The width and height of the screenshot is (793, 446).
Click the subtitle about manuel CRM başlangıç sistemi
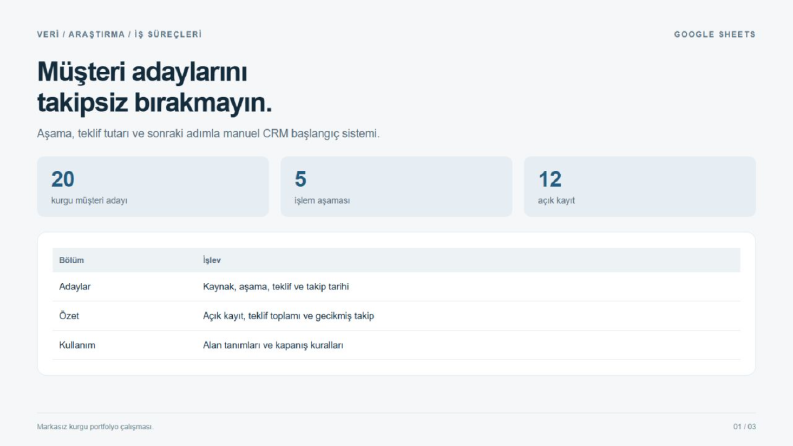click(208, 133)
